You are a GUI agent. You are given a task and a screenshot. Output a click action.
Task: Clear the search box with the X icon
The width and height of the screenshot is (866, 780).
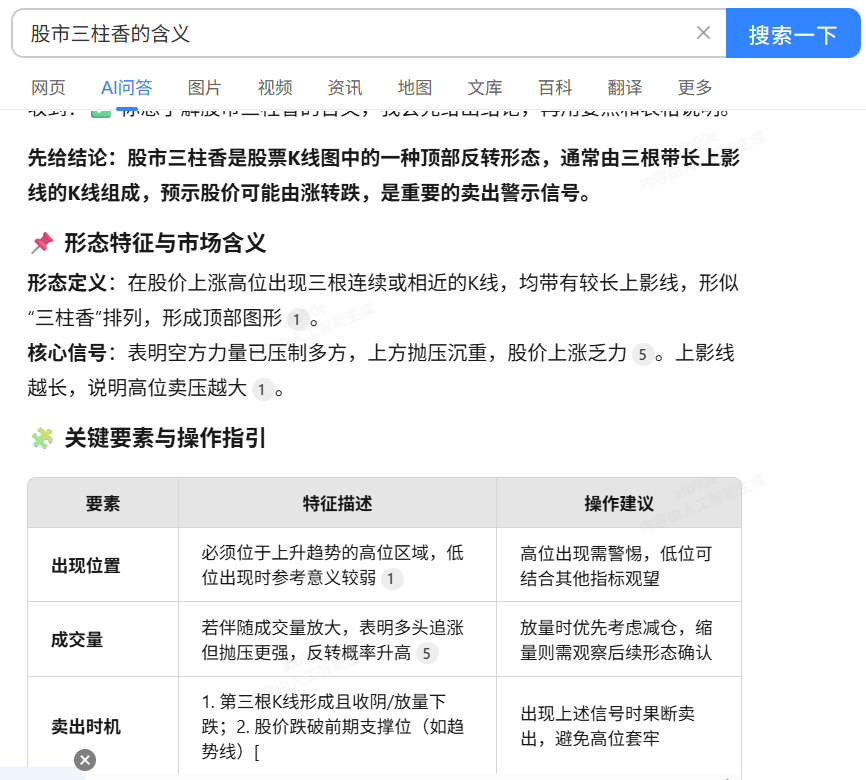point(703,33)
